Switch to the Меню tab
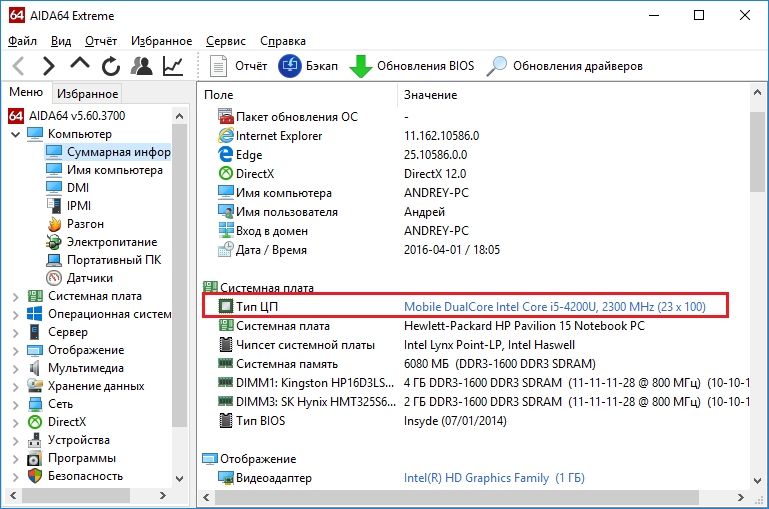Viewport: 769px width, 509px height. 26,92
